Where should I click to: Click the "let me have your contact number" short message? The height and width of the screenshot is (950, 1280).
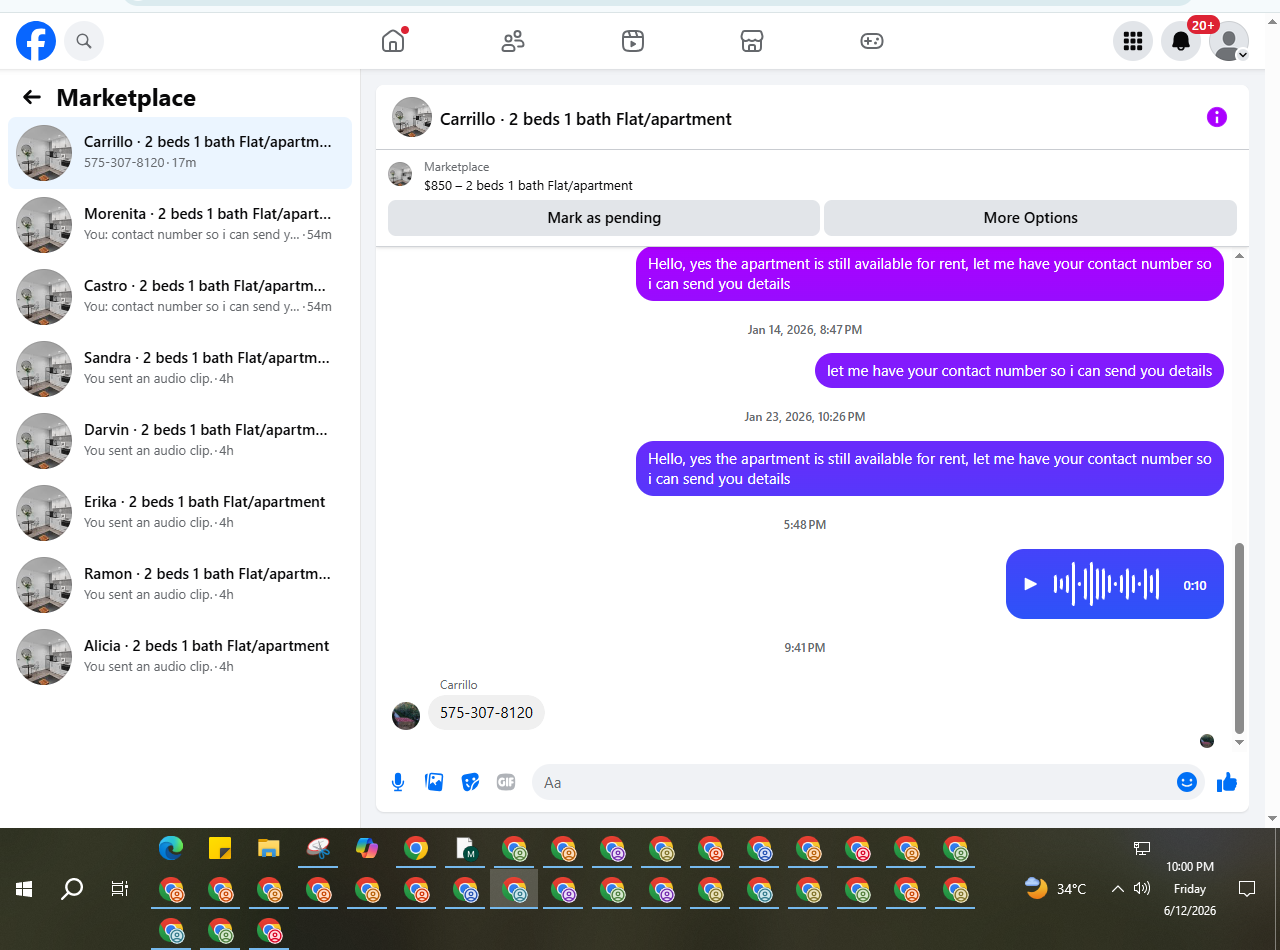coord(1019,371)
